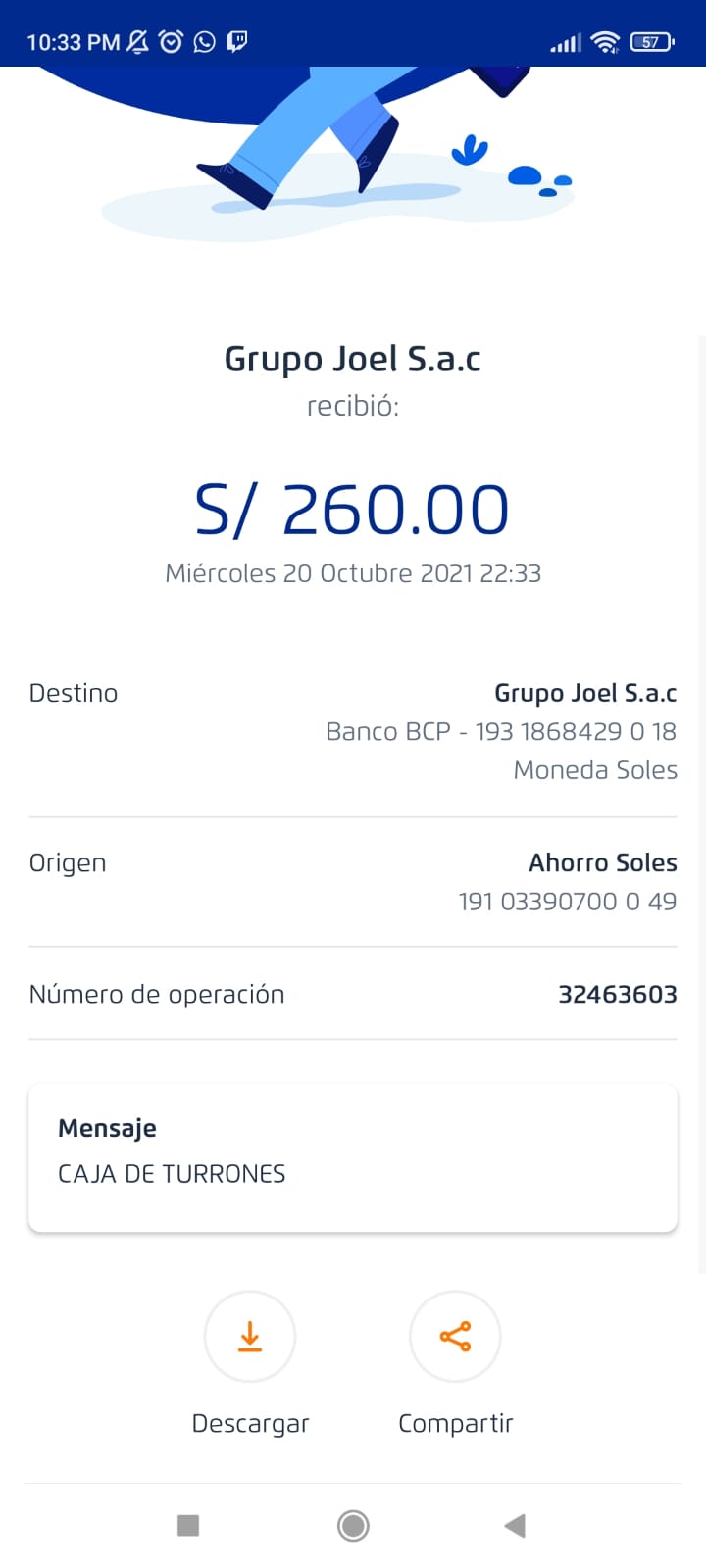Tap the destination account number 193 1868429 0 18
The height and width of the screenshot is (1568, 706).
coord(576,731)
